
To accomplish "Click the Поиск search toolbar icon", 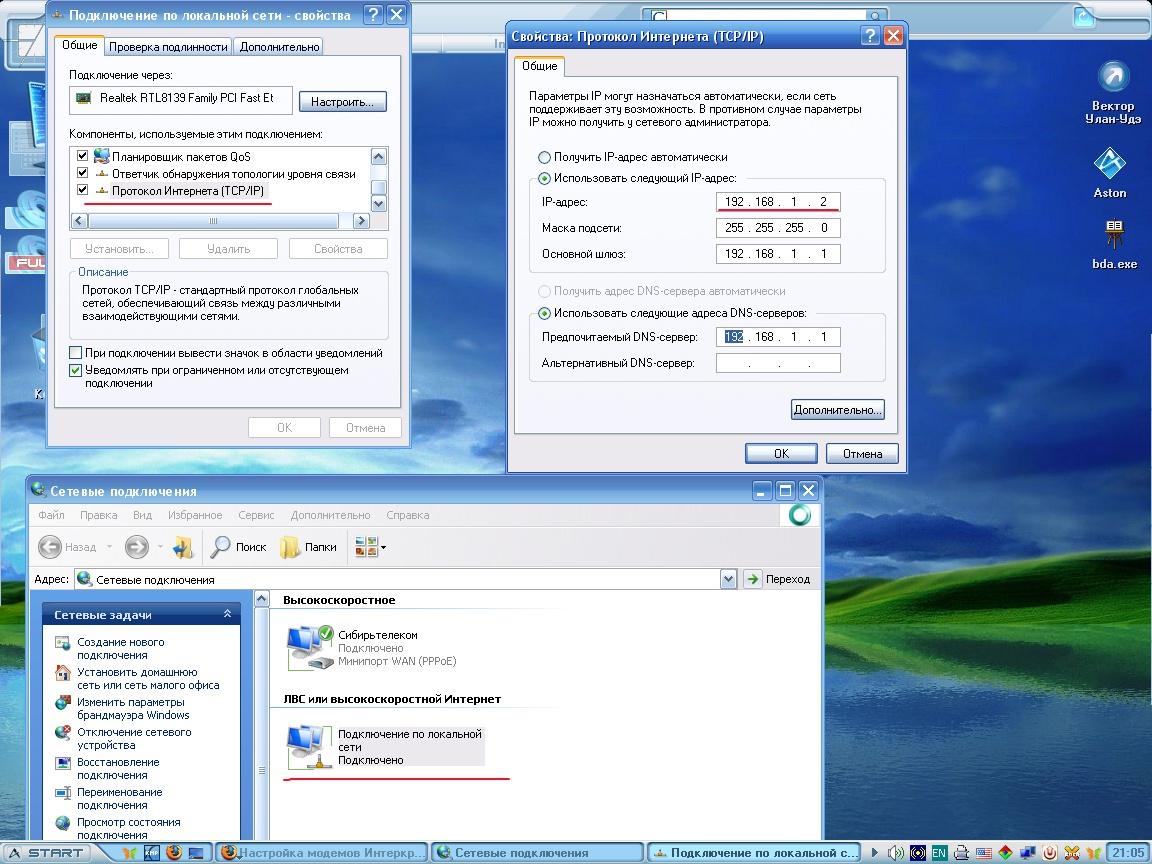I will [x=238, y=547].
